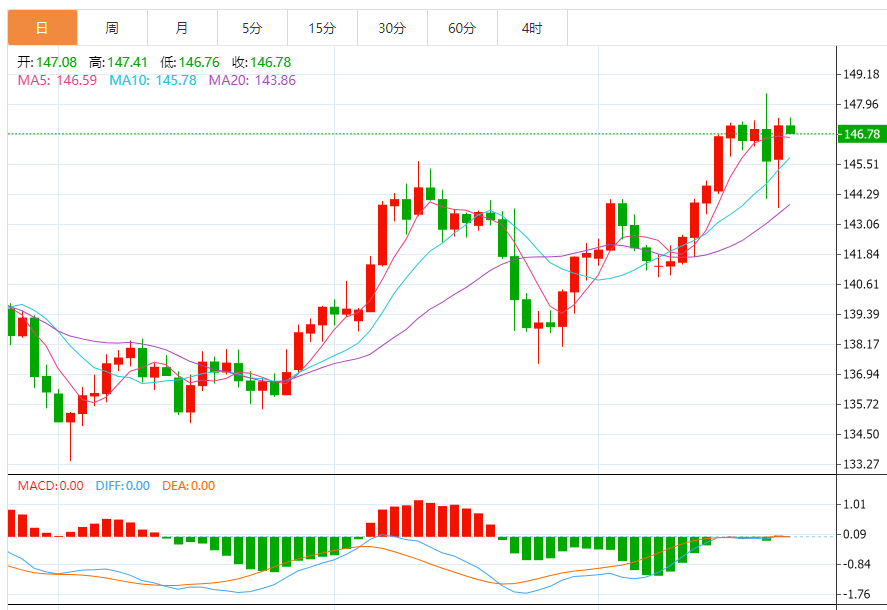The image size is (887, 610).
Task: Click the 136.94 price axis label
Action: [x=862, y=374]
